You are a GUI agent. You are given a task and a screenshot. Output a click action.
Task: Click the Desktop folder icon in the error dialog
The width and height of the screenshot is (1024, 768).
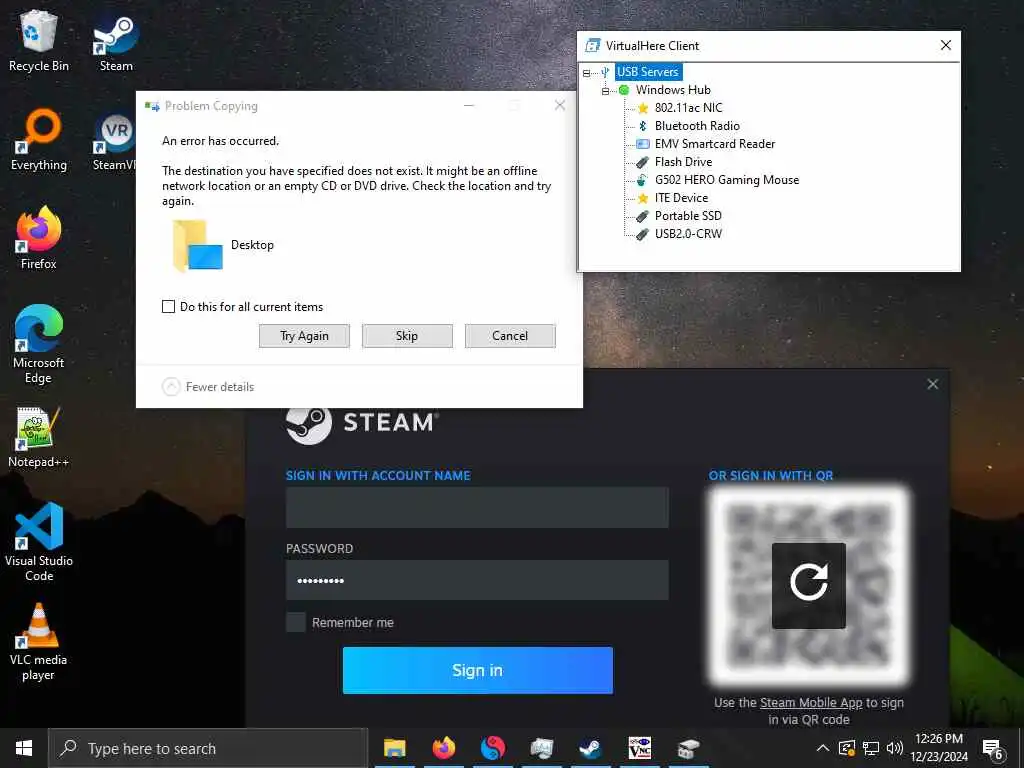[198, 246]
